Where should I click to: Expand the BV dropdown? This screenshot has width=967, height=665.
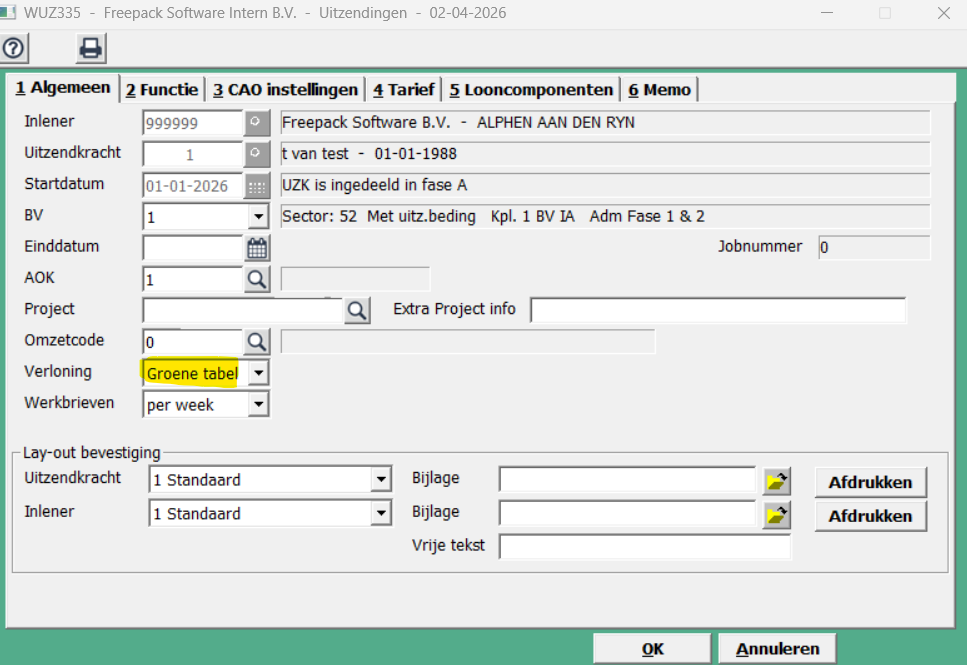coord(258,217)
